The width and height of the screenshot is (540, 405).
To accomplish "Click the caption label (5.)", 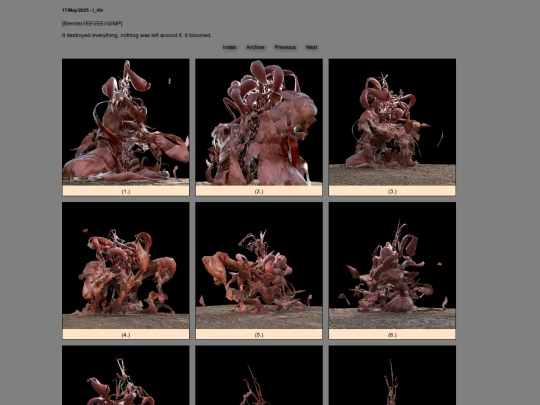I will coord(259,335).
